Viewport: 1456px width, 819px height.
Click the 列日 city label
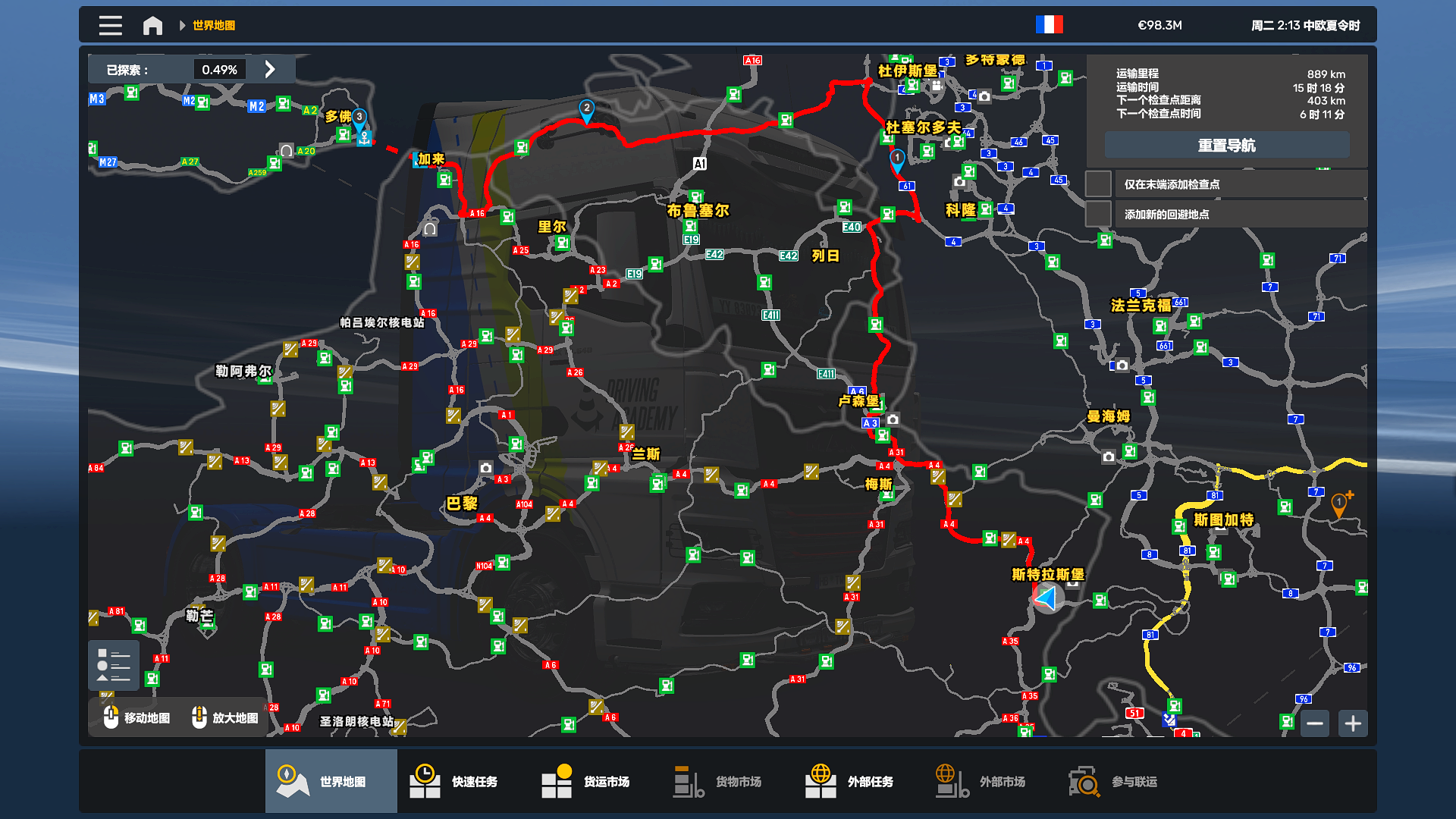coord(826,256)
